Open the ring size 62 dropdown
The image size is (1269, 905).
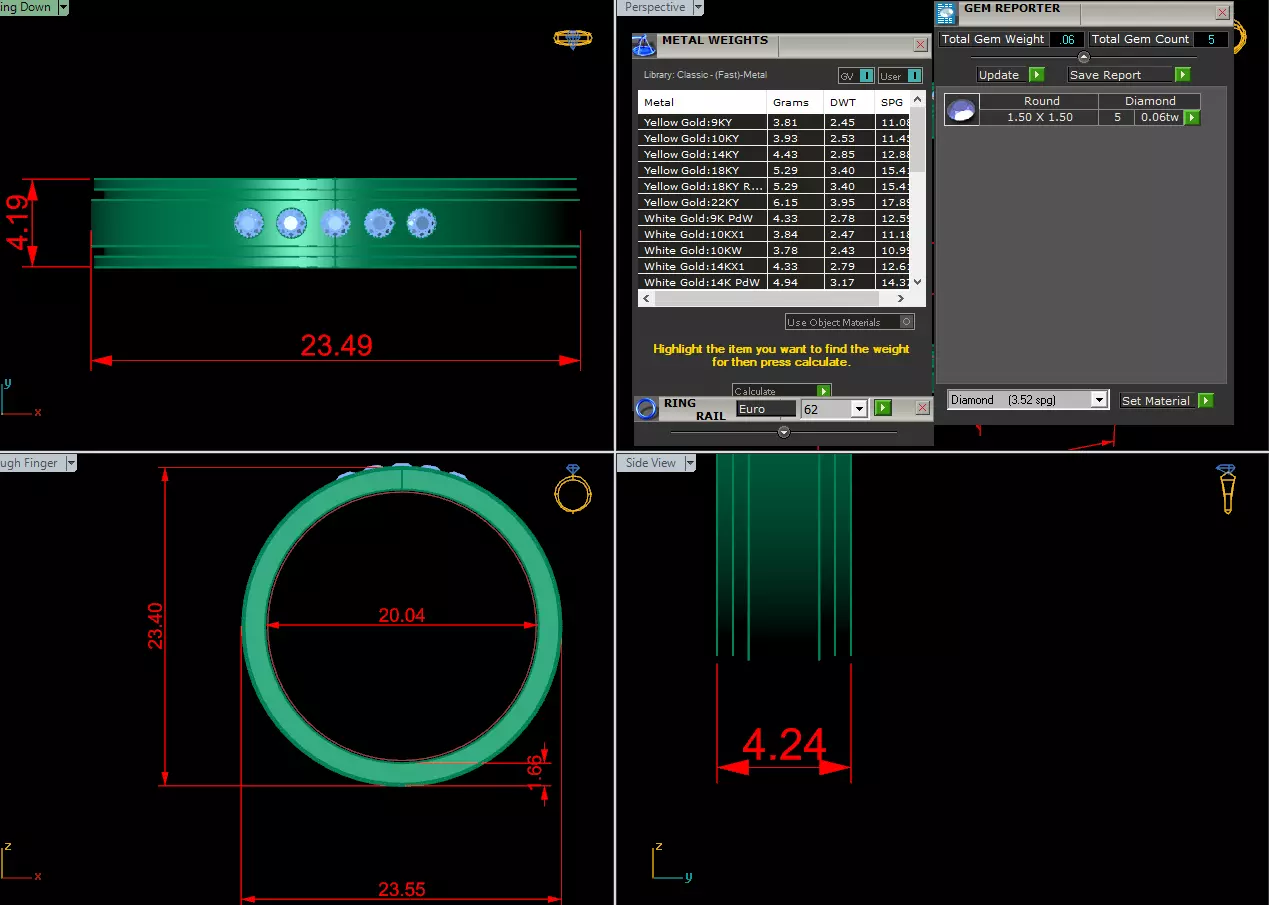coord(859,409)
